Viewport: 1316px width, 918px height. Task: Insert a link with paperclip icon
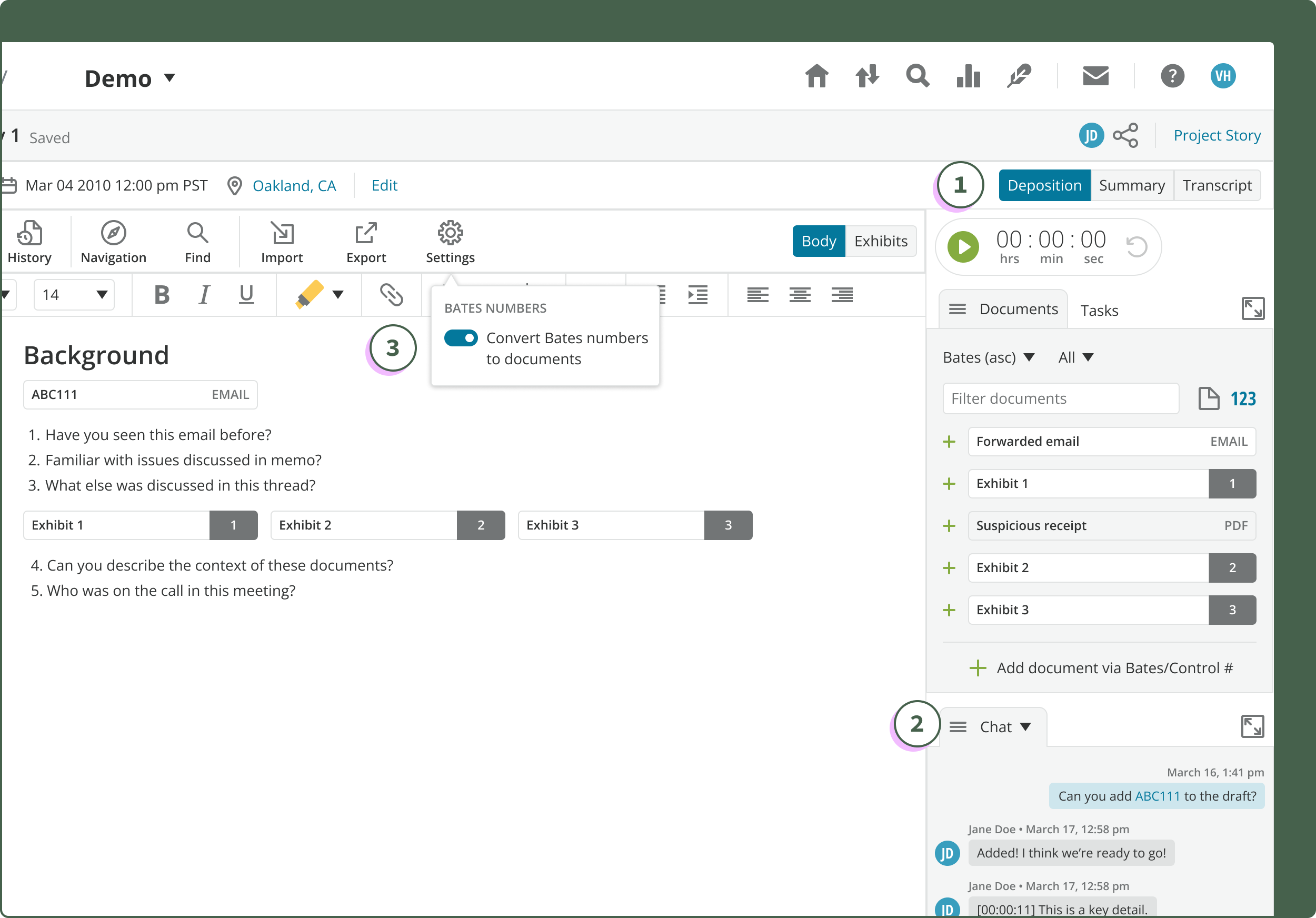(x=392, y=295)
